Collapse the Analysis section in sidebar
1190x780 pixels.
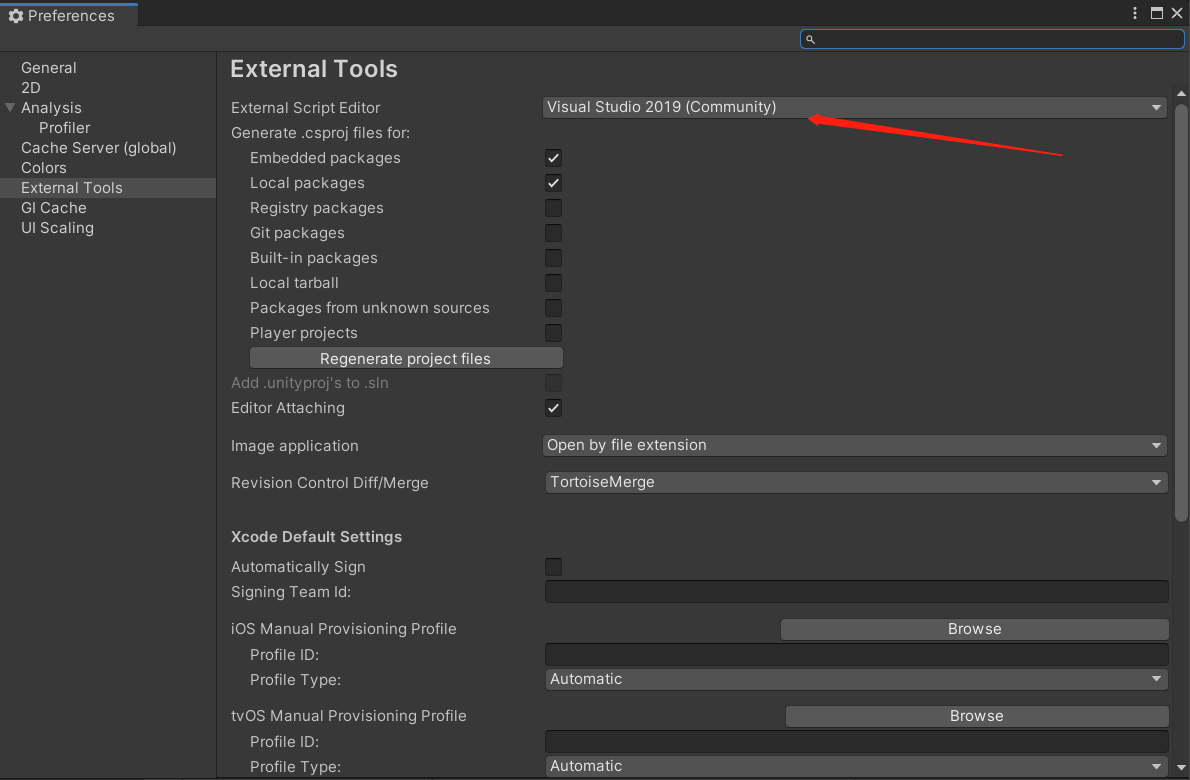pyautogui.click(x=10, y=107)
